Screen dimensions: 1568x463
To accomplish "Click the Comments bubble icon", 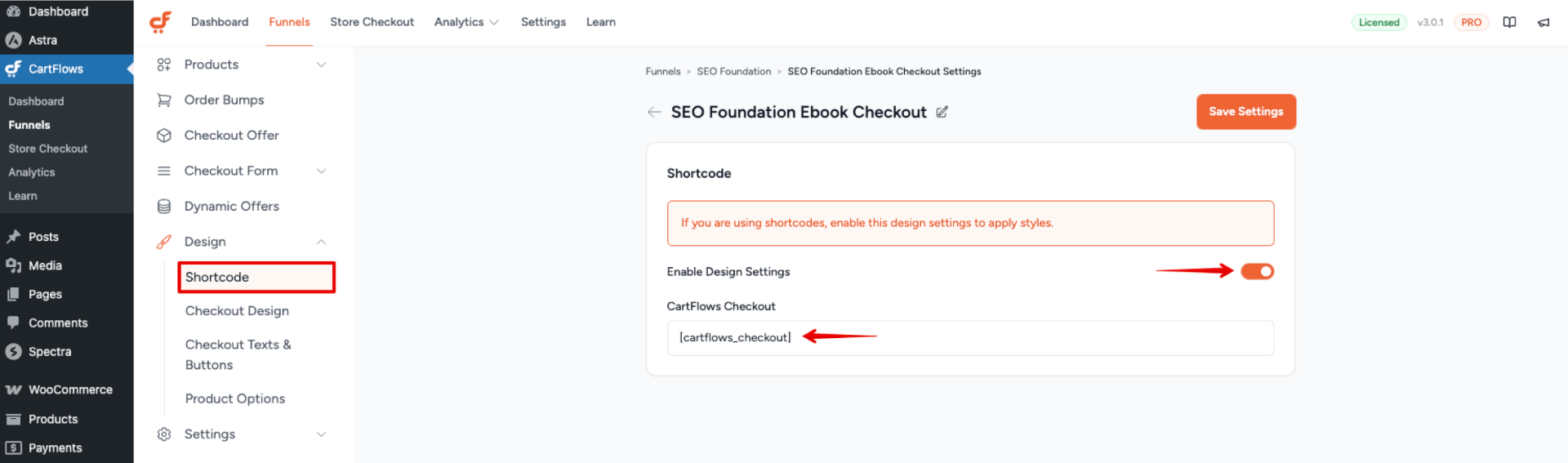I will (14, 323).
